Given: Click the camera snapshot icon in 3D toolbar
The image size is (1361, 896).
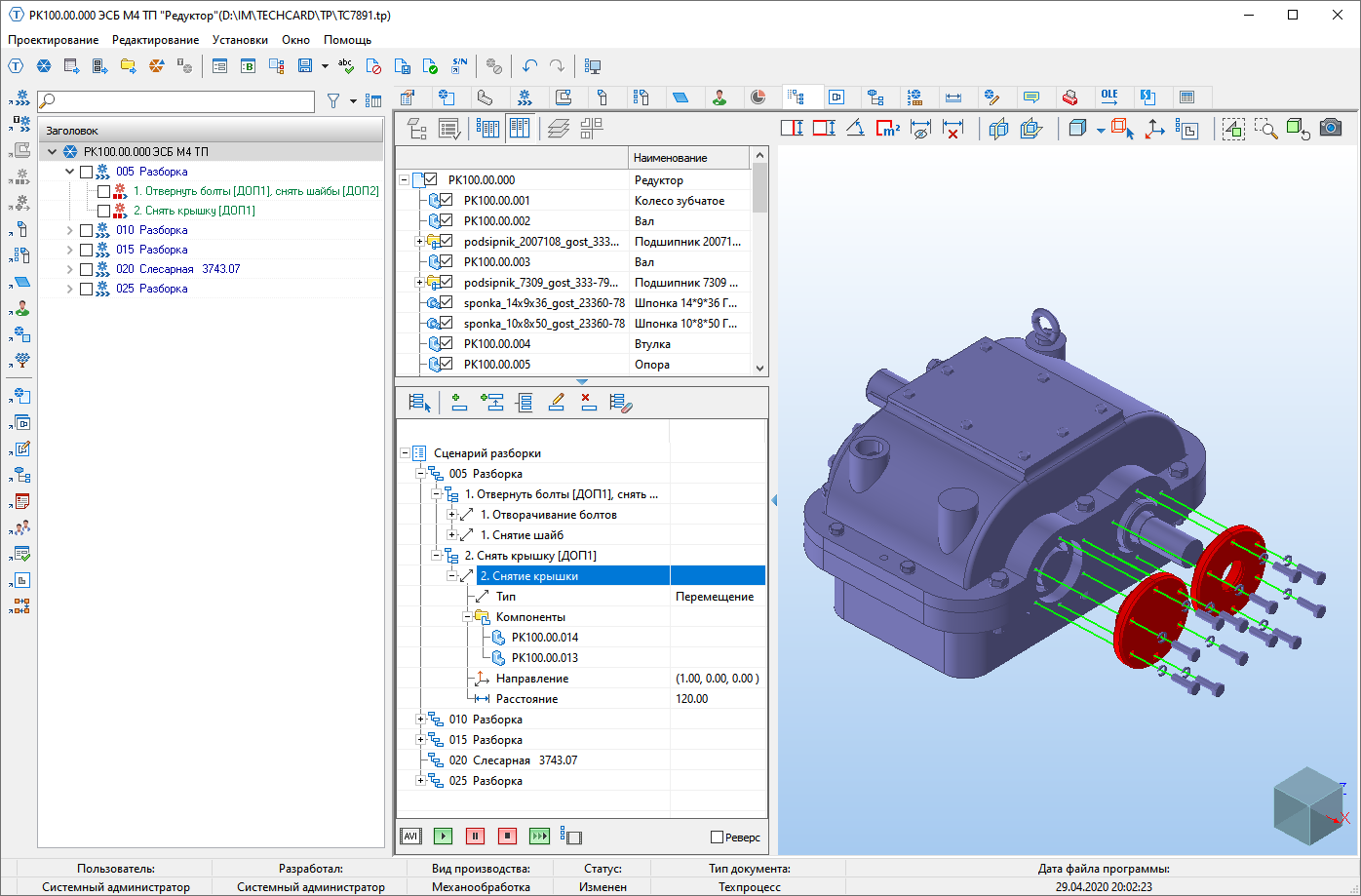Looking at the screenshot, I should (x=1330, y=128).
